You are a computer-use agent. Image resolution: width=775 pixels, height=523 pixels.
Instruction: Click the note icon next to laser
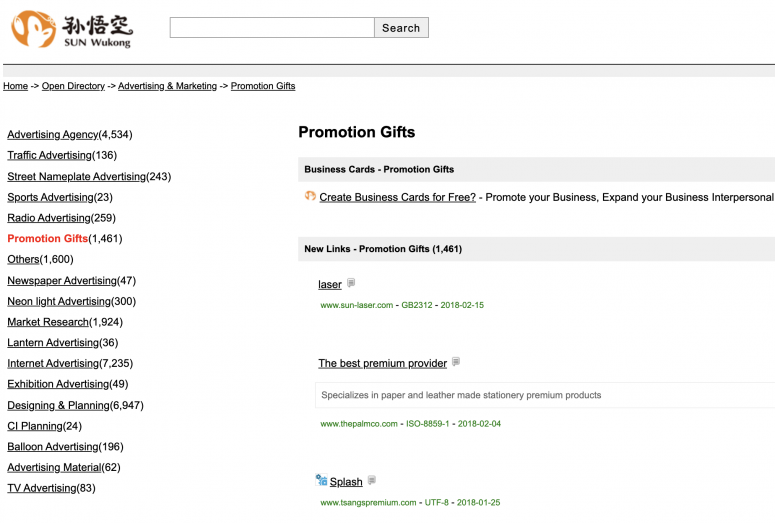[351, 284]
